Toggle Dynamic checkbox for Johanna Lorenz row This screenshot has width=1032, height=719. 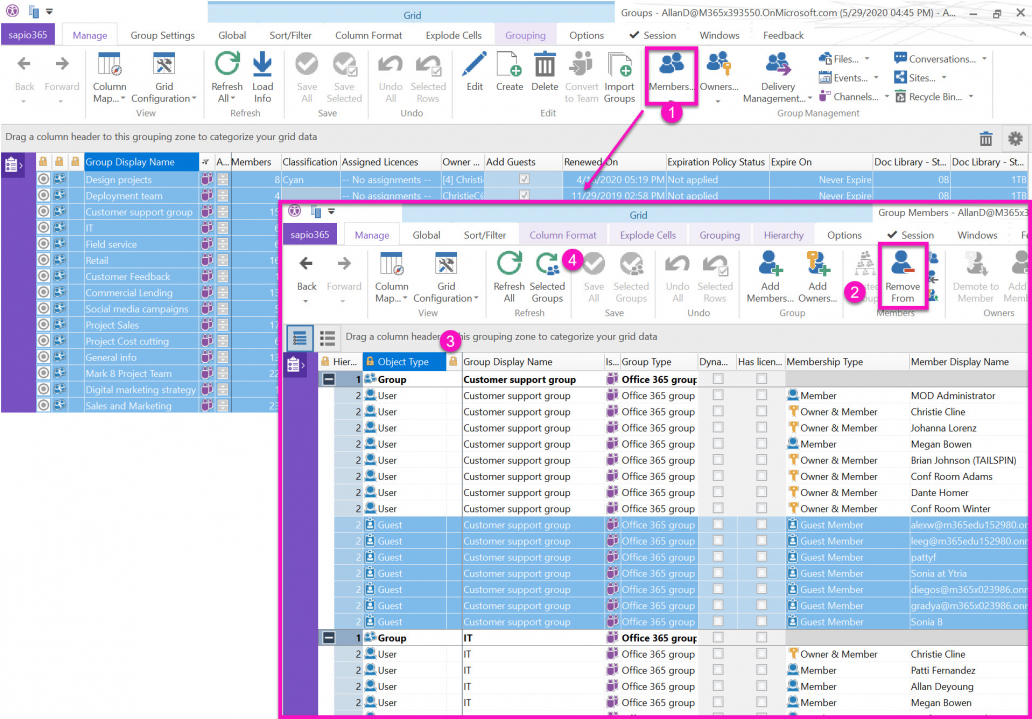(718, 427)
